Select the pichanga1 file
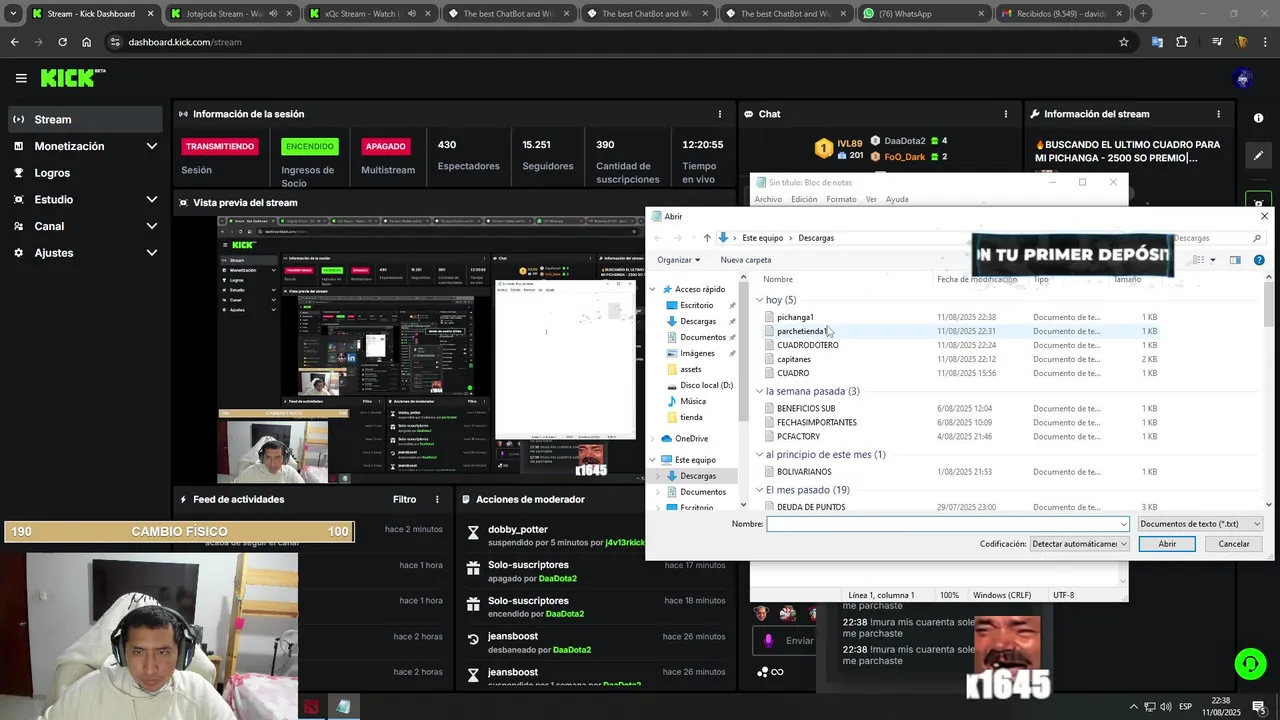This screenshot has height=720, width=1280. click(795, 317)
